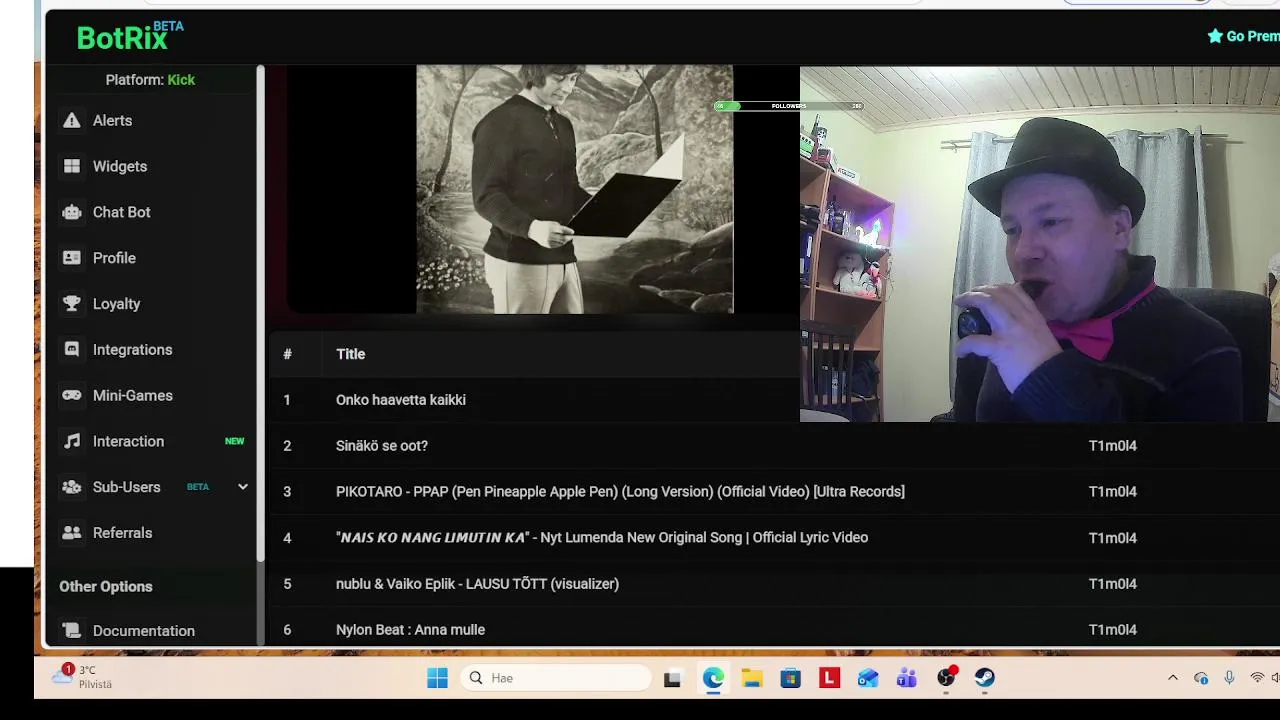Screen dimensions: 1280x720
Task: Open Outlook from the taskbar
Action: click(868, 678)
